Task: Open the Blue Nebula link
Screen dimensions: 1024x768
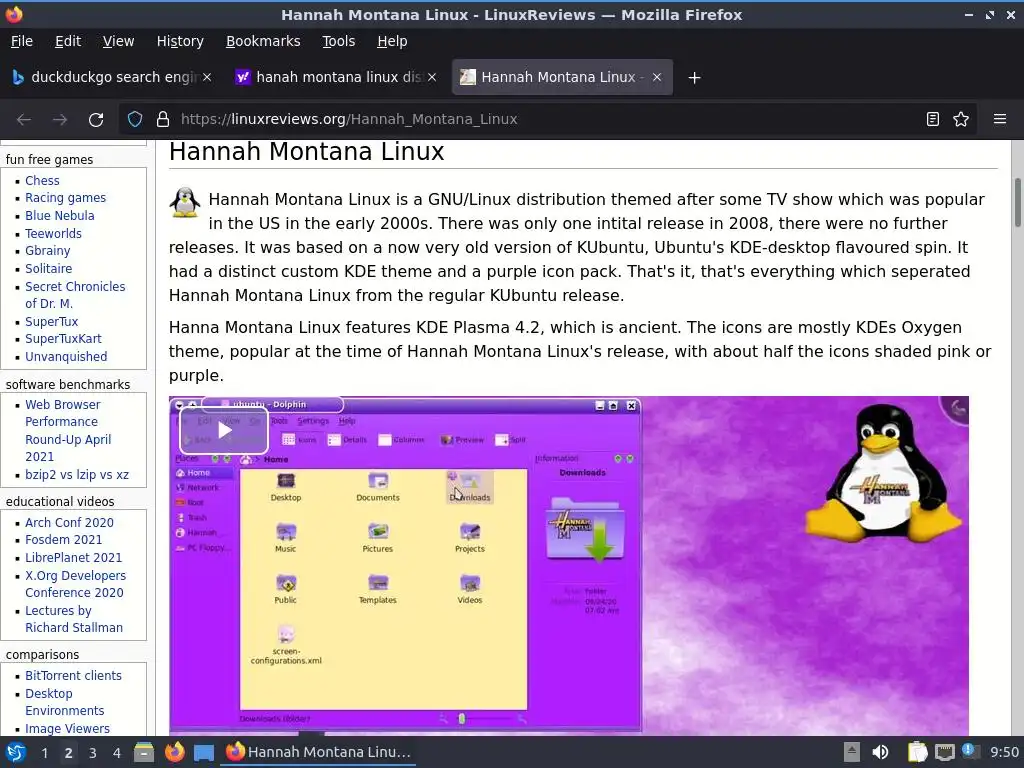Action: point(59,216)
